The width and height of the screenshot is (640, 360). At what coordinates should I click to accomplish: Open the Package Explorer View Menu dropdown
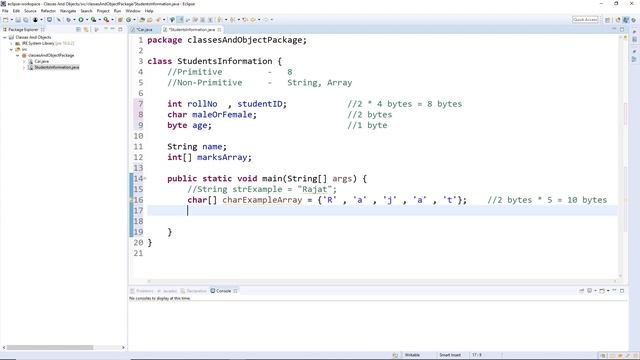point(105,29)
